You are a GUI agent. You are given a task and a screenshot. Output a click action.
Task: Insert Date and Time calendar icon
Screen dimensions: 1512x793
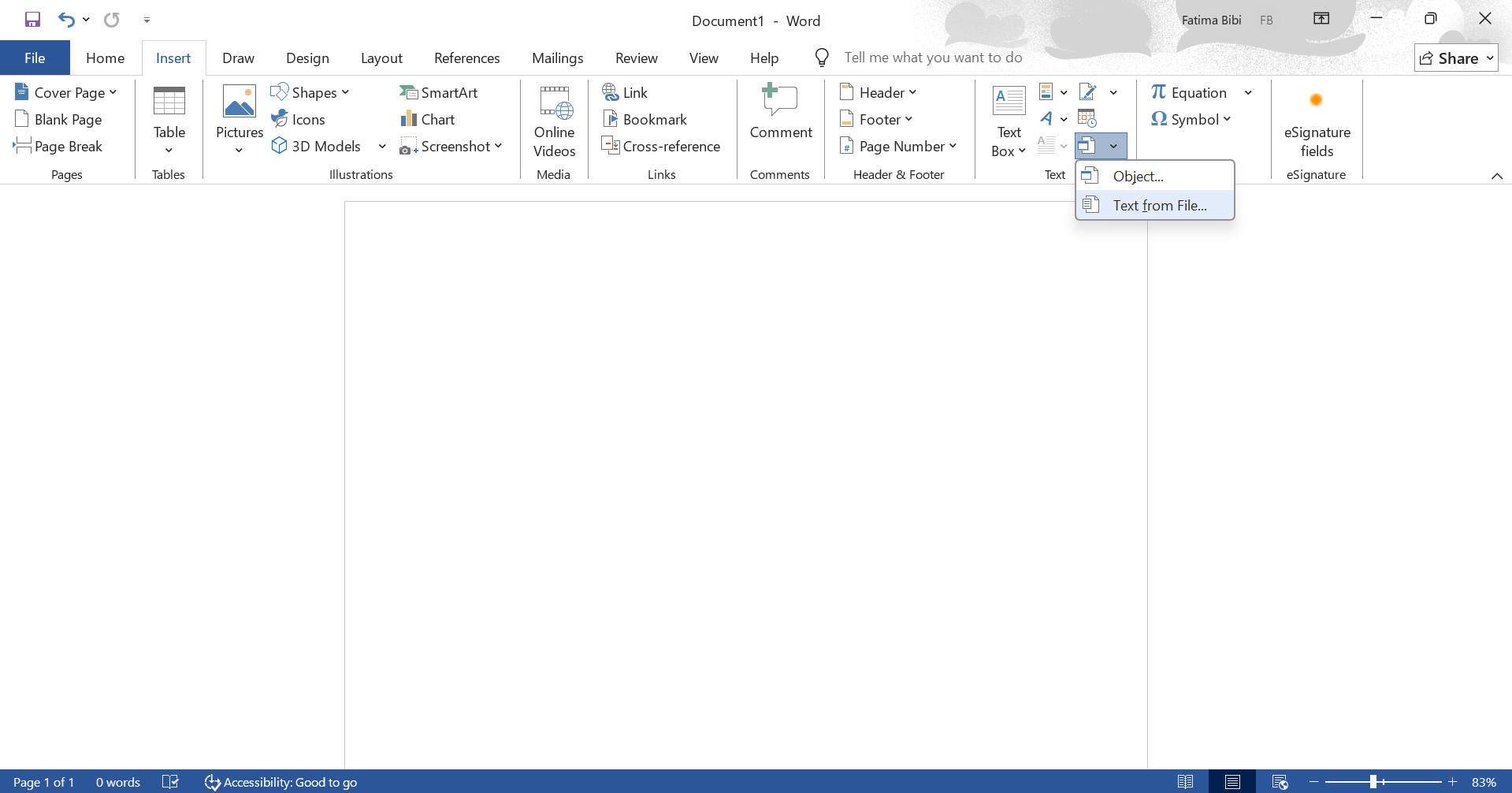coord(1087,119)
